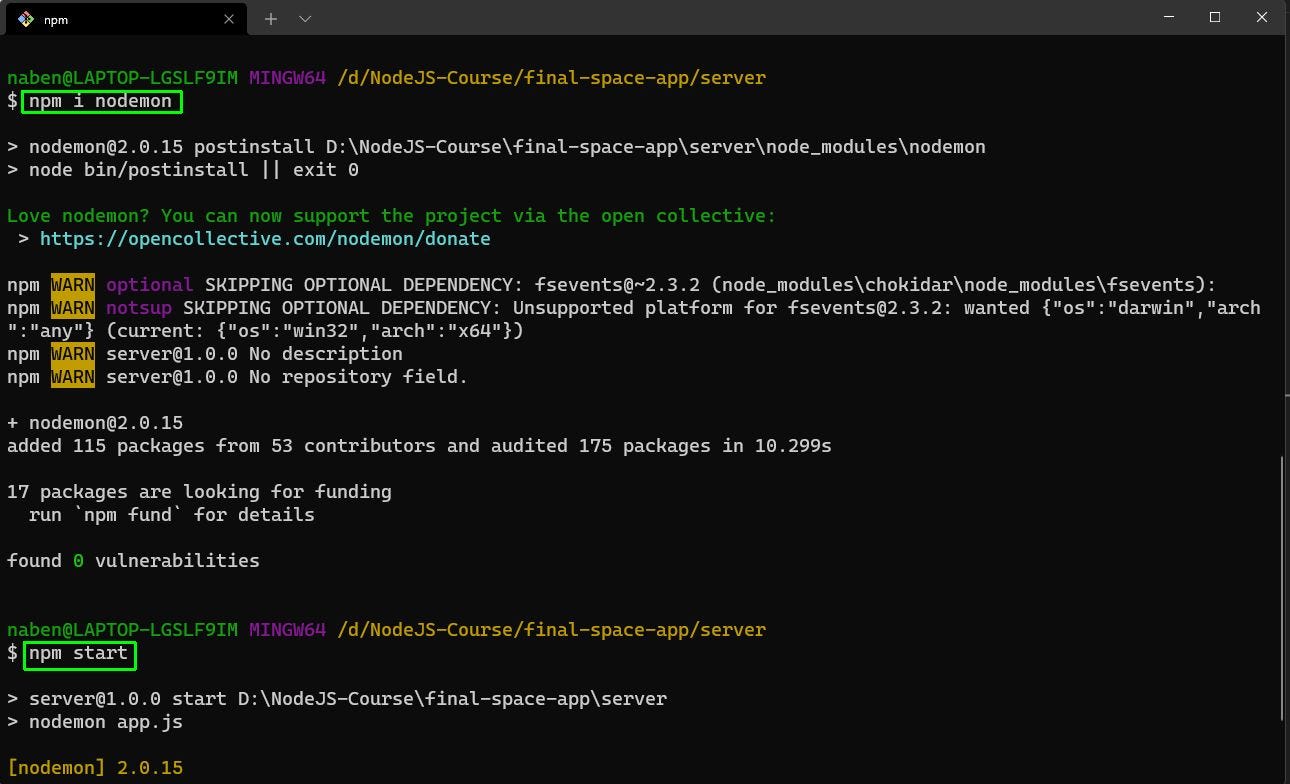Minimize the terminal window

pyautogui.click(x=1169, y=17)
